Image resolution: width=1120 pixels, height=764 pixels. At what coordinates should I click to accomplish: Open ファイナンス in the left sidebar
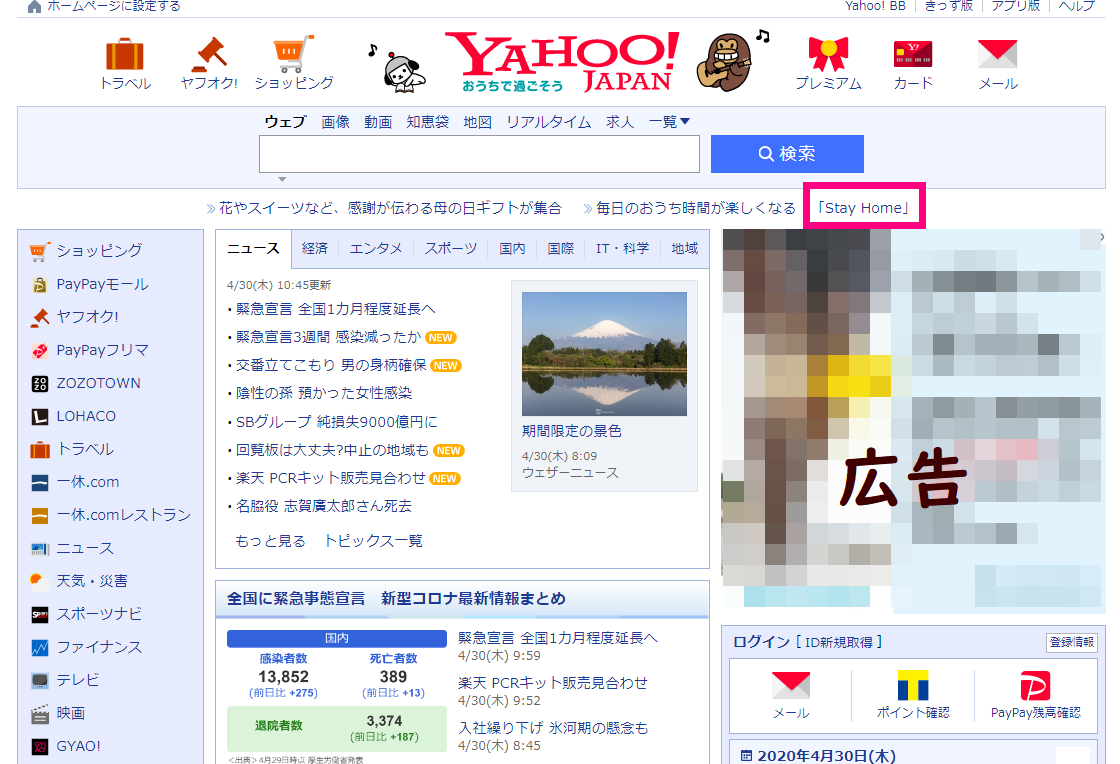coord(99,647)
